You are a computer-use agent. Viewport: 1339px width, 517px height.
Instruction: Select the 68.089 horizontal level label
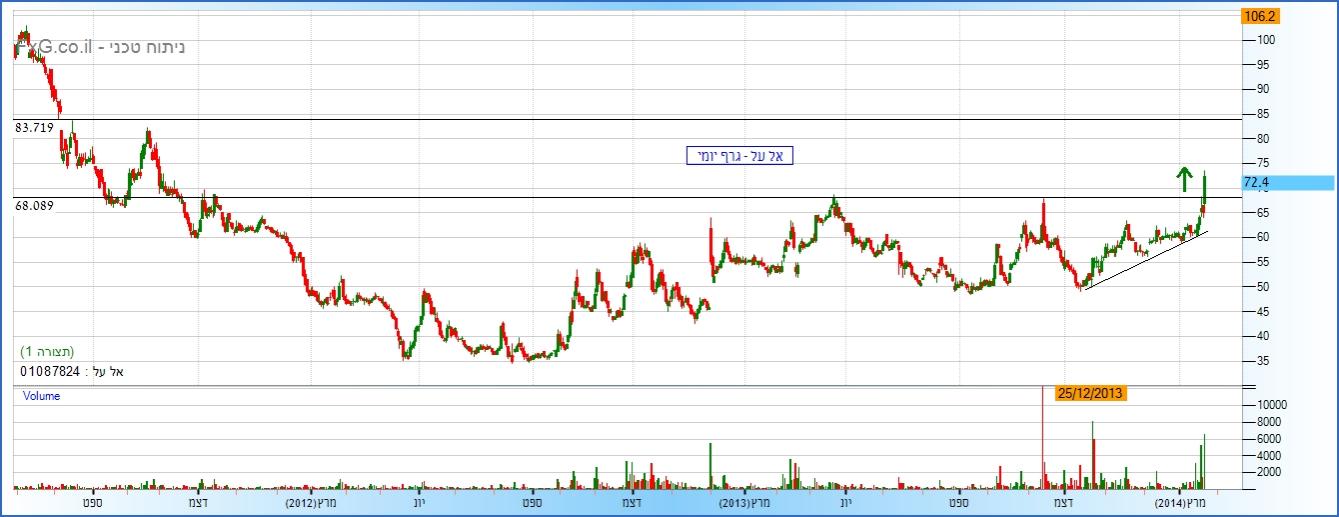tap(34, 206)
